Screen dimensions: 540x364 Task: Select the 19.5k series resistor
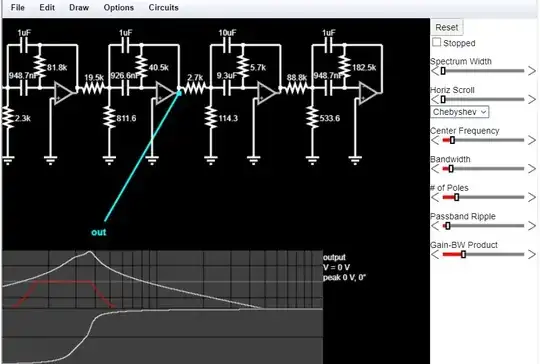(93, 89)
